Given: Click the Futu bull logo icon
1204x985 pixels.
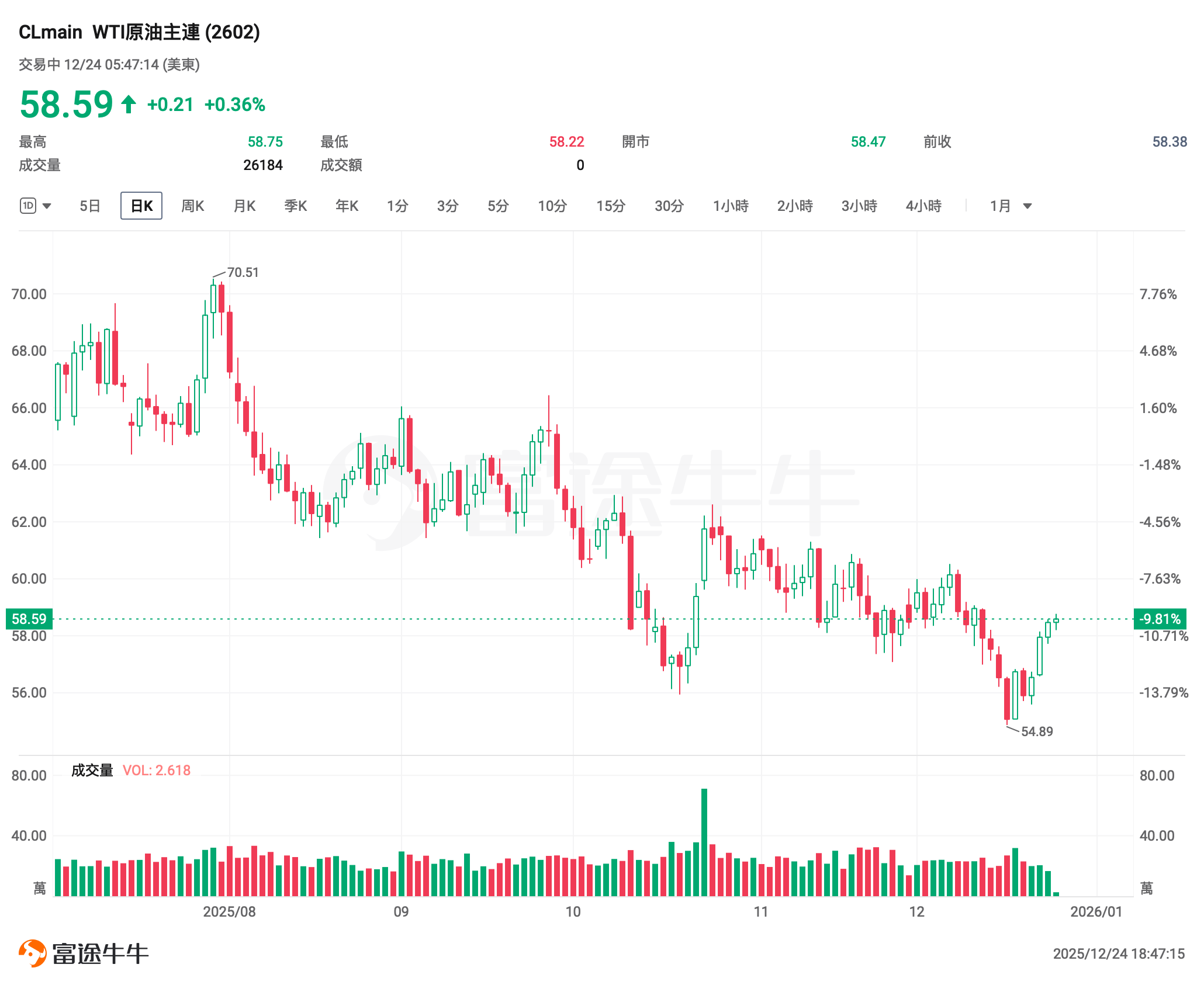Looking at the screenshot, I should [33, 953].
